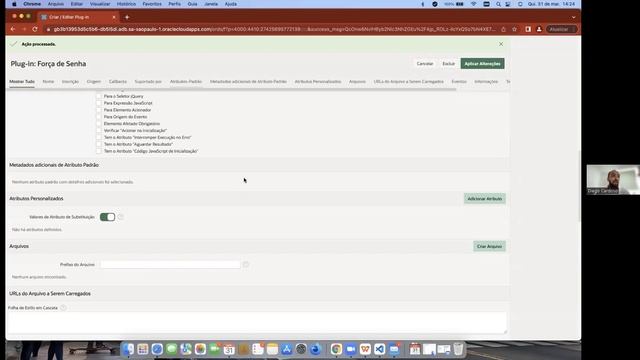640x360 pixels.
Task: Open the Arquivo menu
Action: tap(56, 4)
